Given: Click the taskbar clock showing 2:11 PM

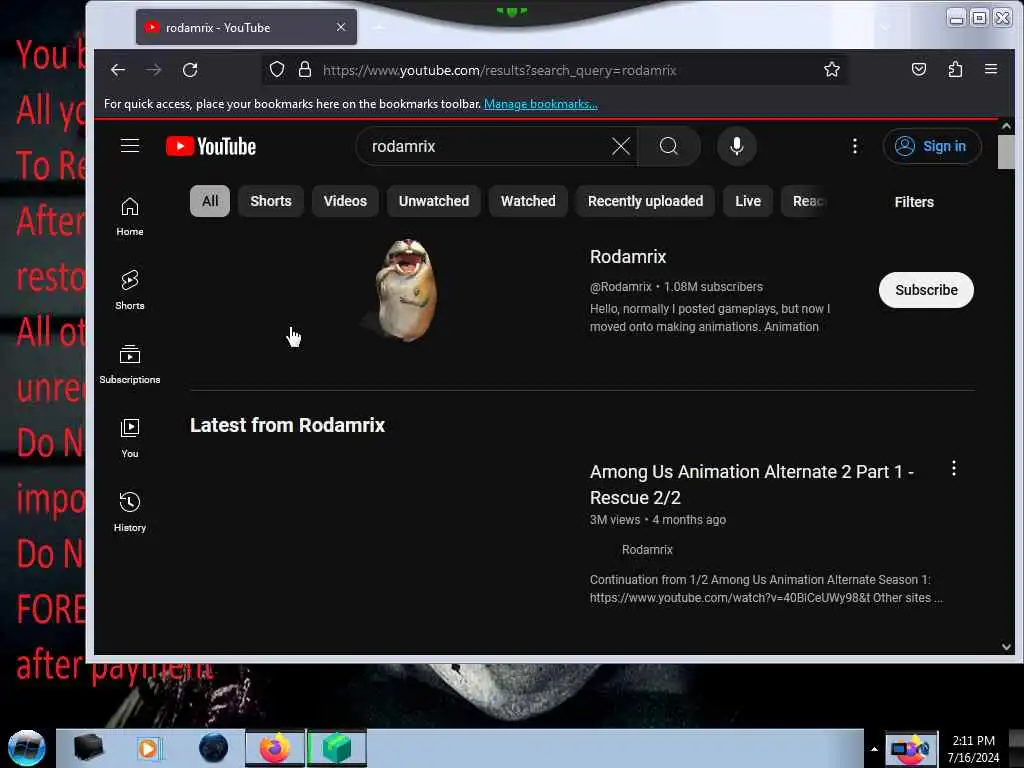Looking at the screenshot, I should (x=973, y=748).
